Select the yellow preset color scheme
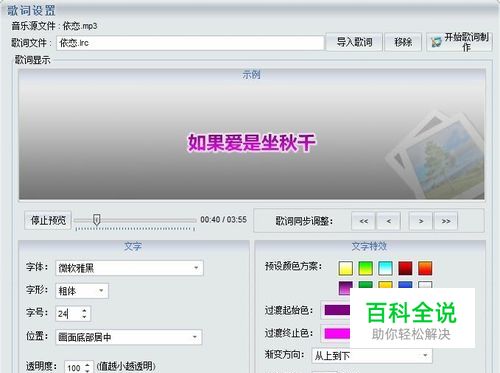This screenshot has height=373, width=500. click(346, 268)
